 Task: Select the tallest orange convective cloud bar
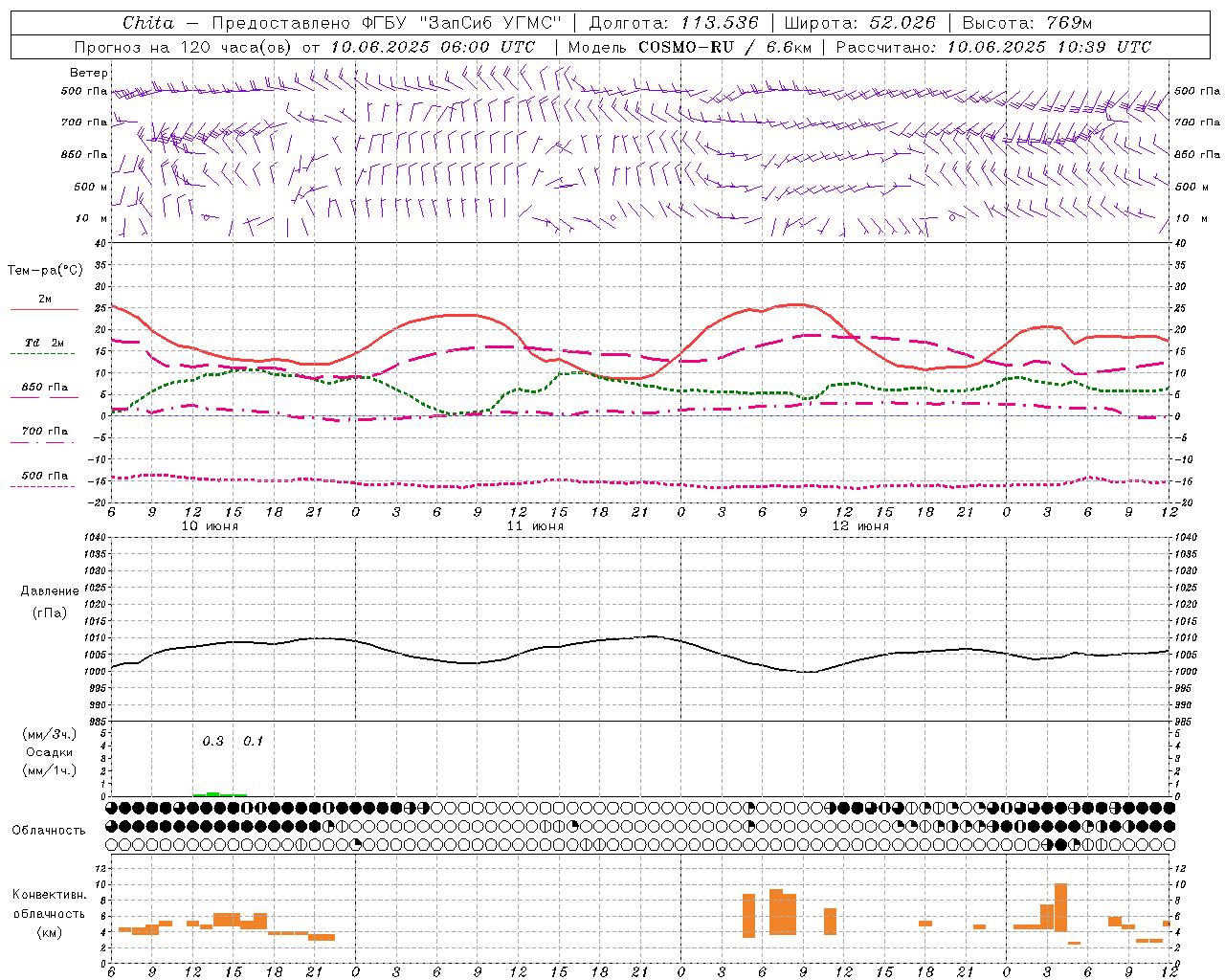[x=1060, y=907]
